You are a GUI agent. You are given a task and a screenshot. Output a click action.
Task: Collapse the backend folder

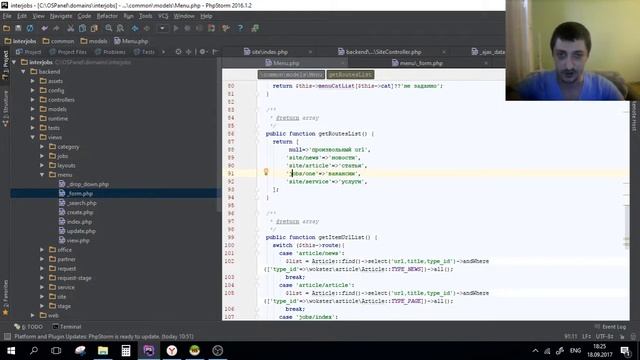tap(23, 71)
